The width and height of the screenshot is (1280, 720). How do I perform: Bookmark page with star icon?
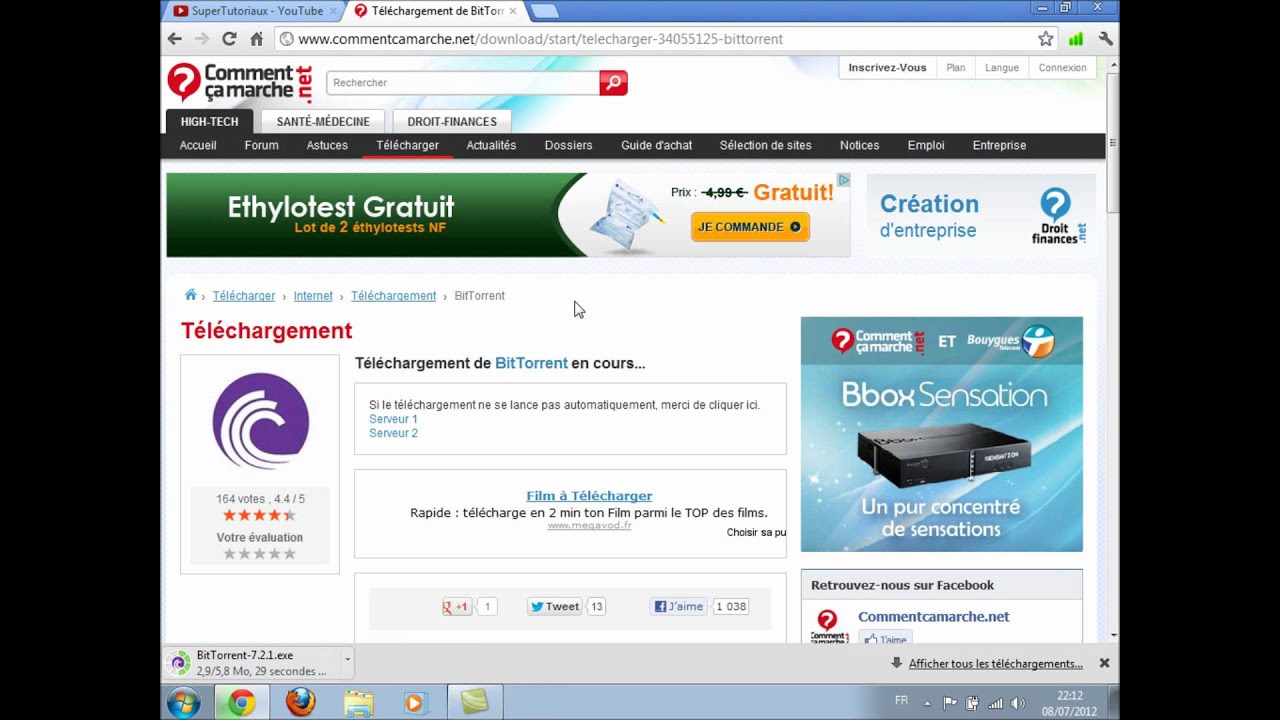[x=1045, y=39]
